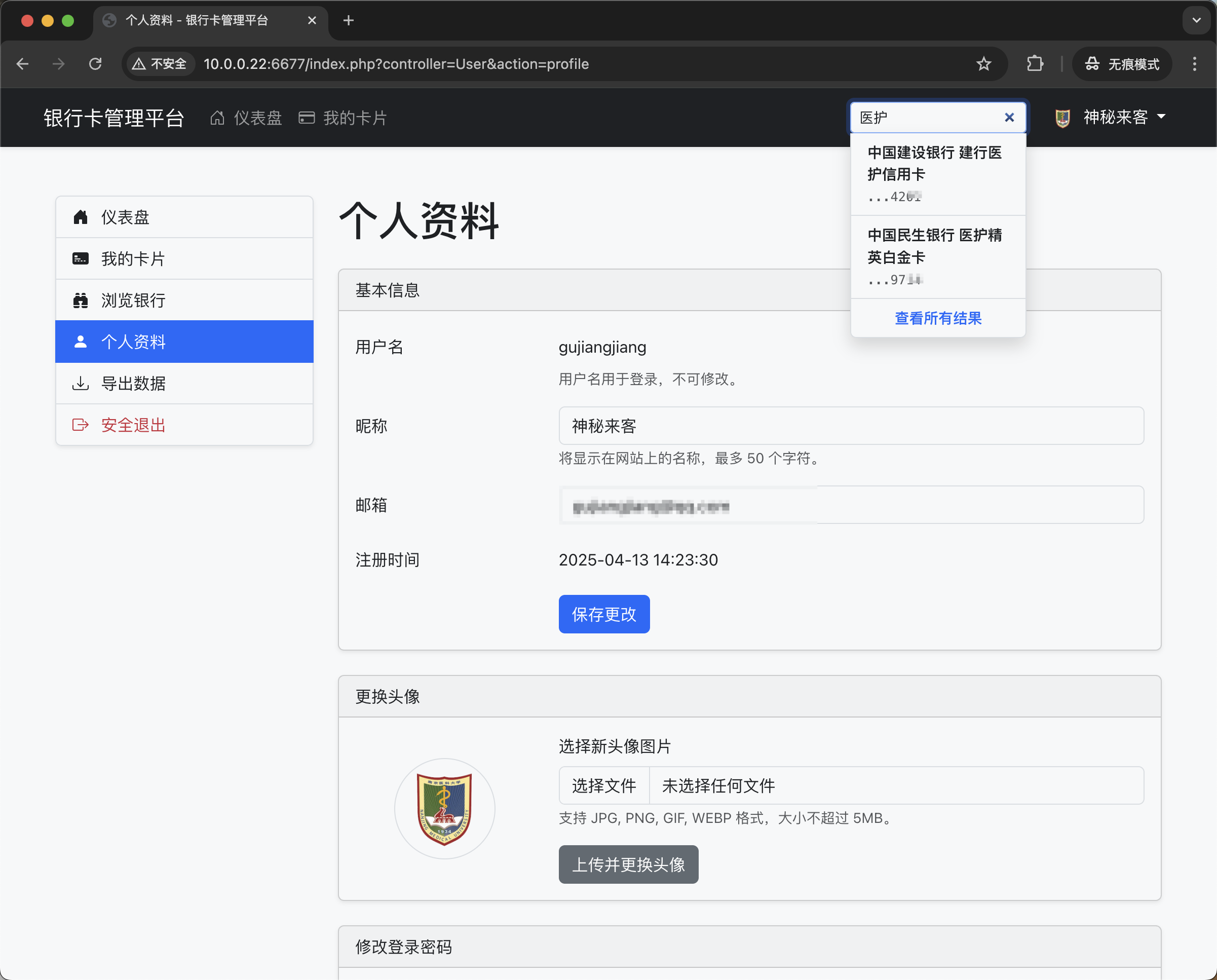Reload the page with refresh icon
The height and width of the screenshot is (980, 1217).
coord(95,64)
